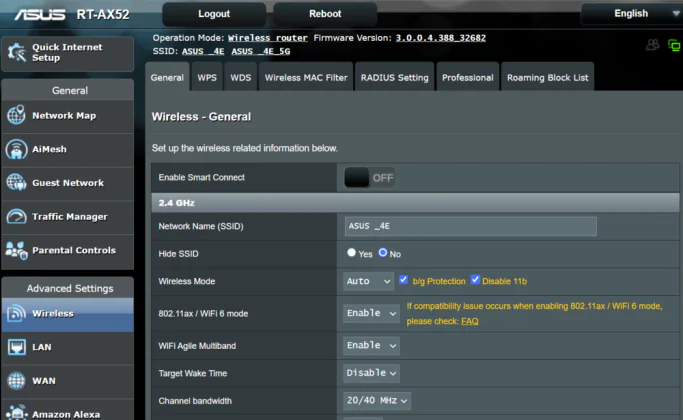Click the Network Name (SSID) input field
This screenshot has width=683, height=420.
point(470,226)
